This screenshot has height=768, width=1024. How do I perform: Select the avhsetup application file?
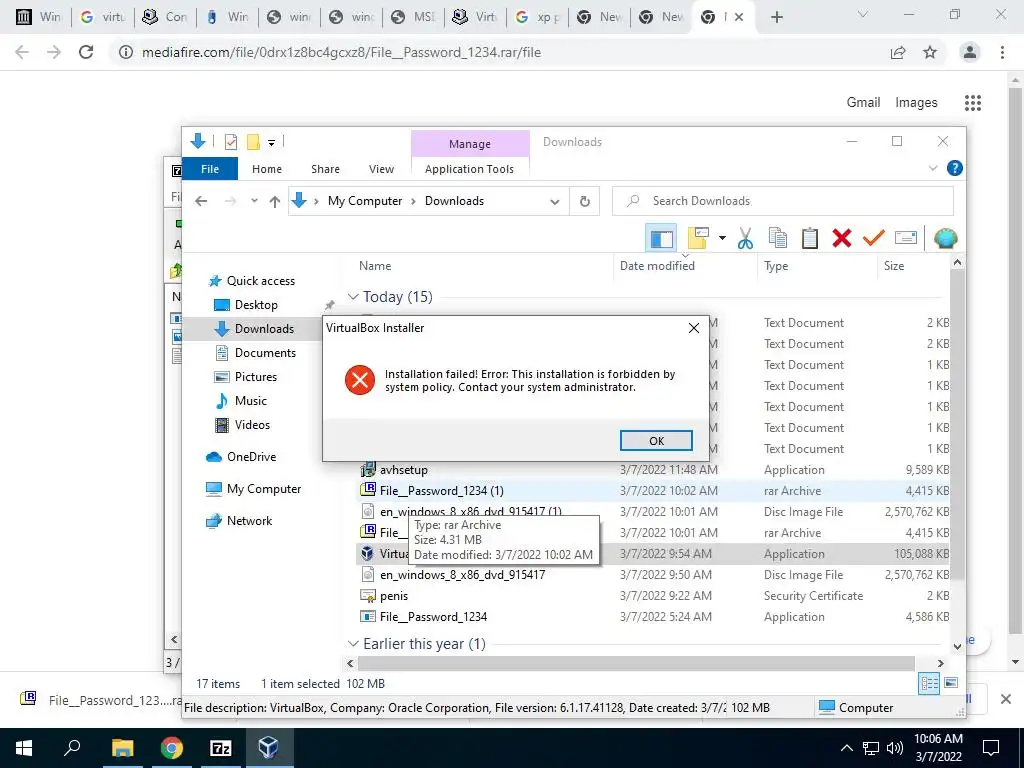coord(404,470)
